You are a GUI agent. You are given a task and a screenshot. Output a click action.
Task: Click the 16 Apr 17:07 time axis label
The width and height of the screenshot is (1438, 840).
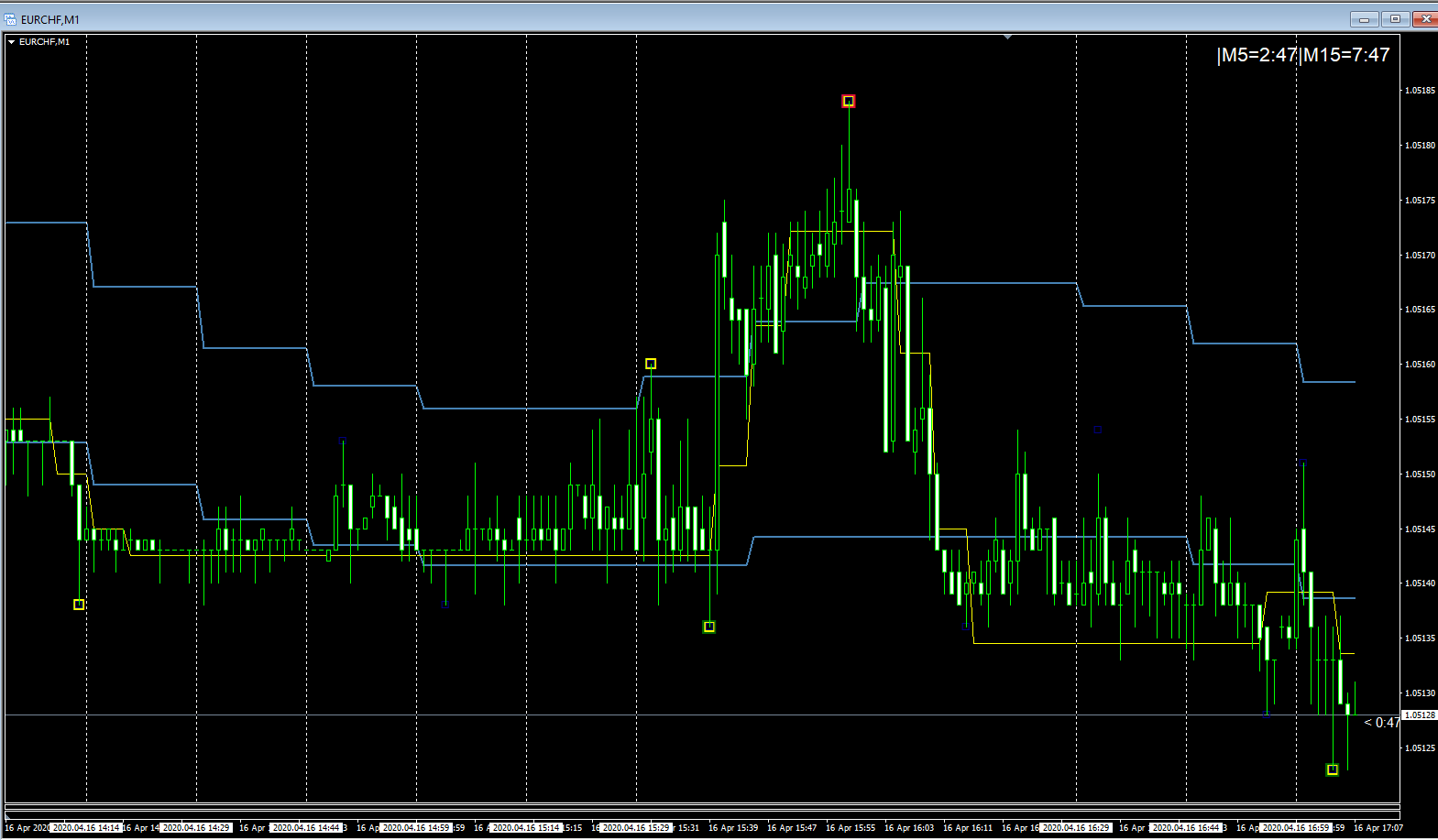[x=1378, y=828]
